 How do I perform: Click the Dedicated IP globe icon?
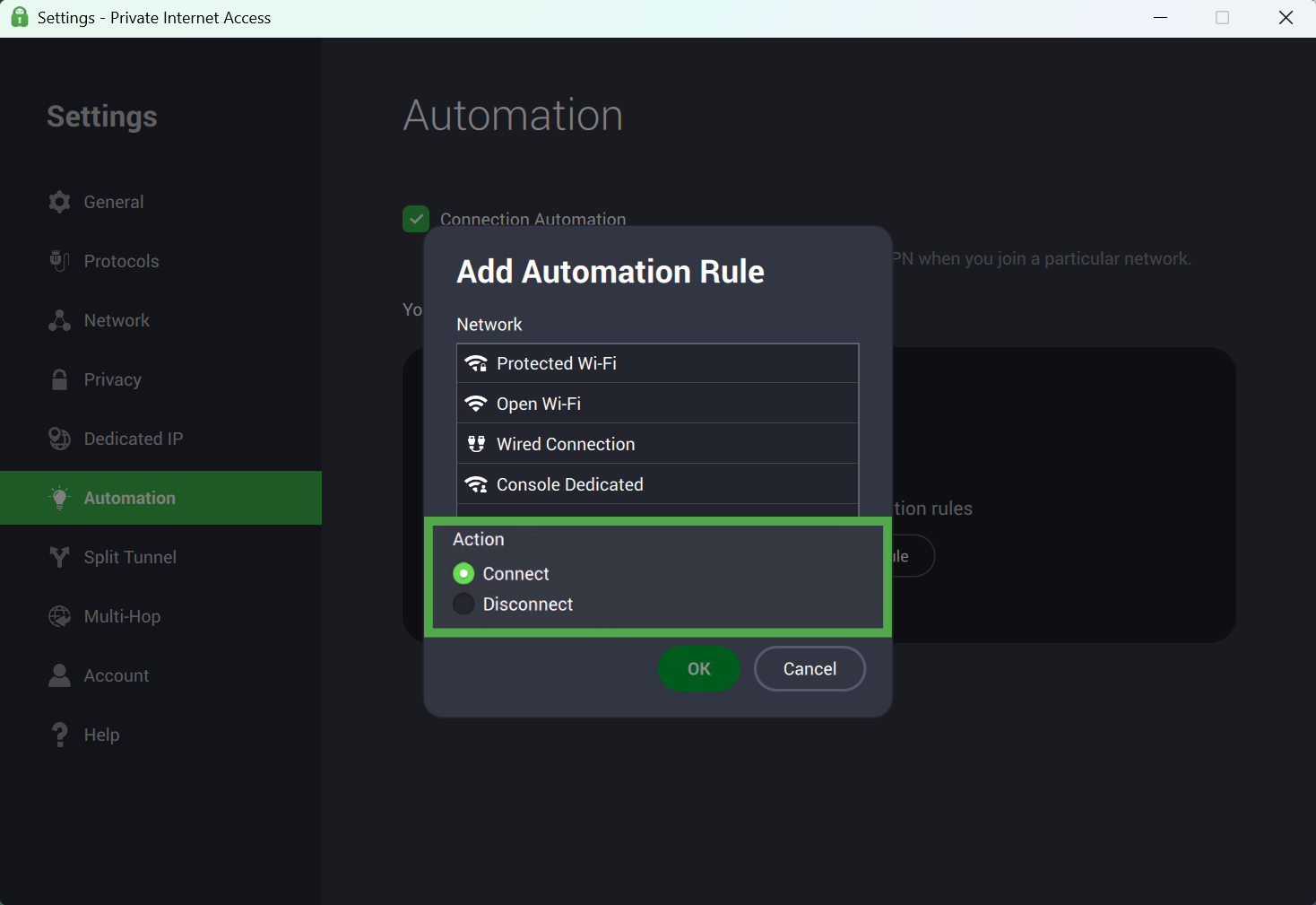59,439
